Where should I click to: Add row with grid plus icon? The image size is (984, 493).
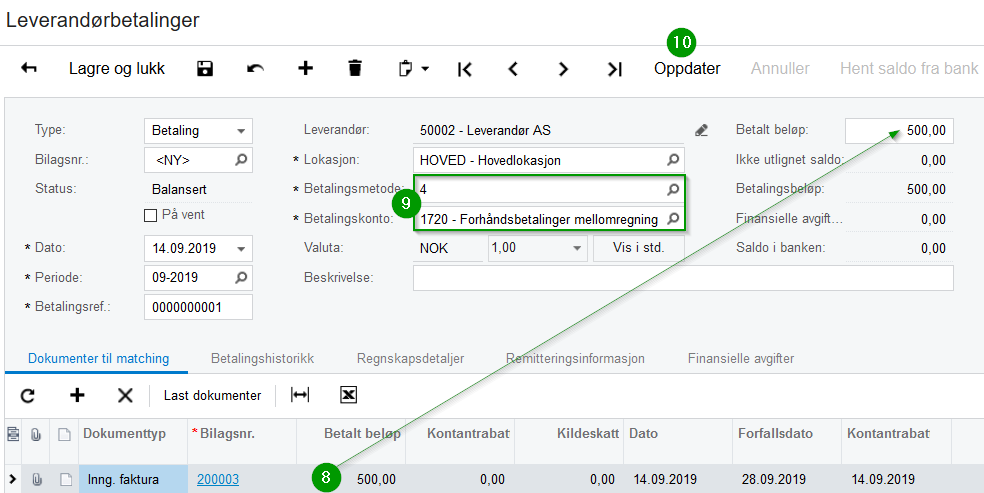(77, 395)
